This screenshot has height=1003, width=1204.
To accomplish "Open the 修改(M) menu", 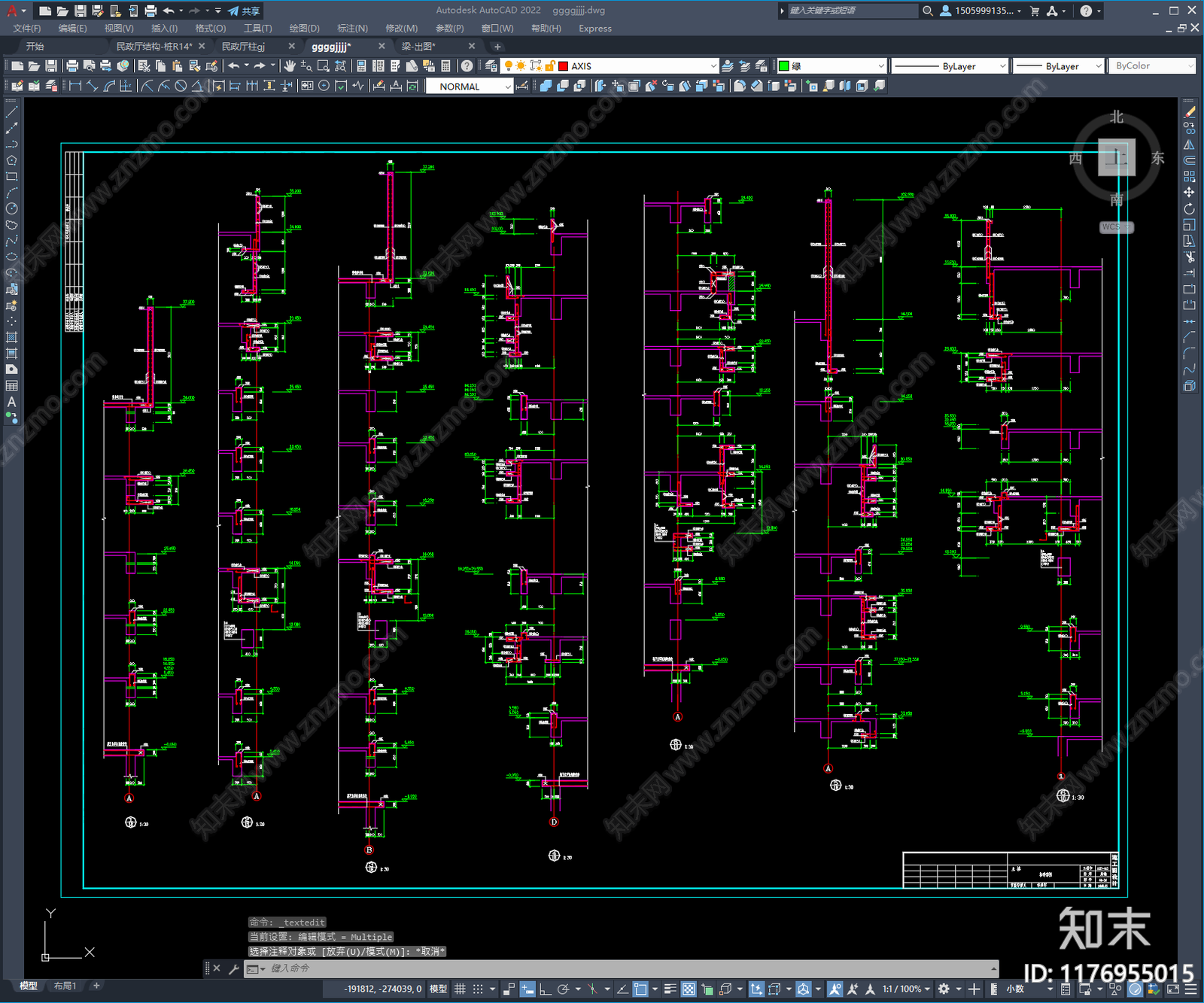I will [x=401, y=29].
